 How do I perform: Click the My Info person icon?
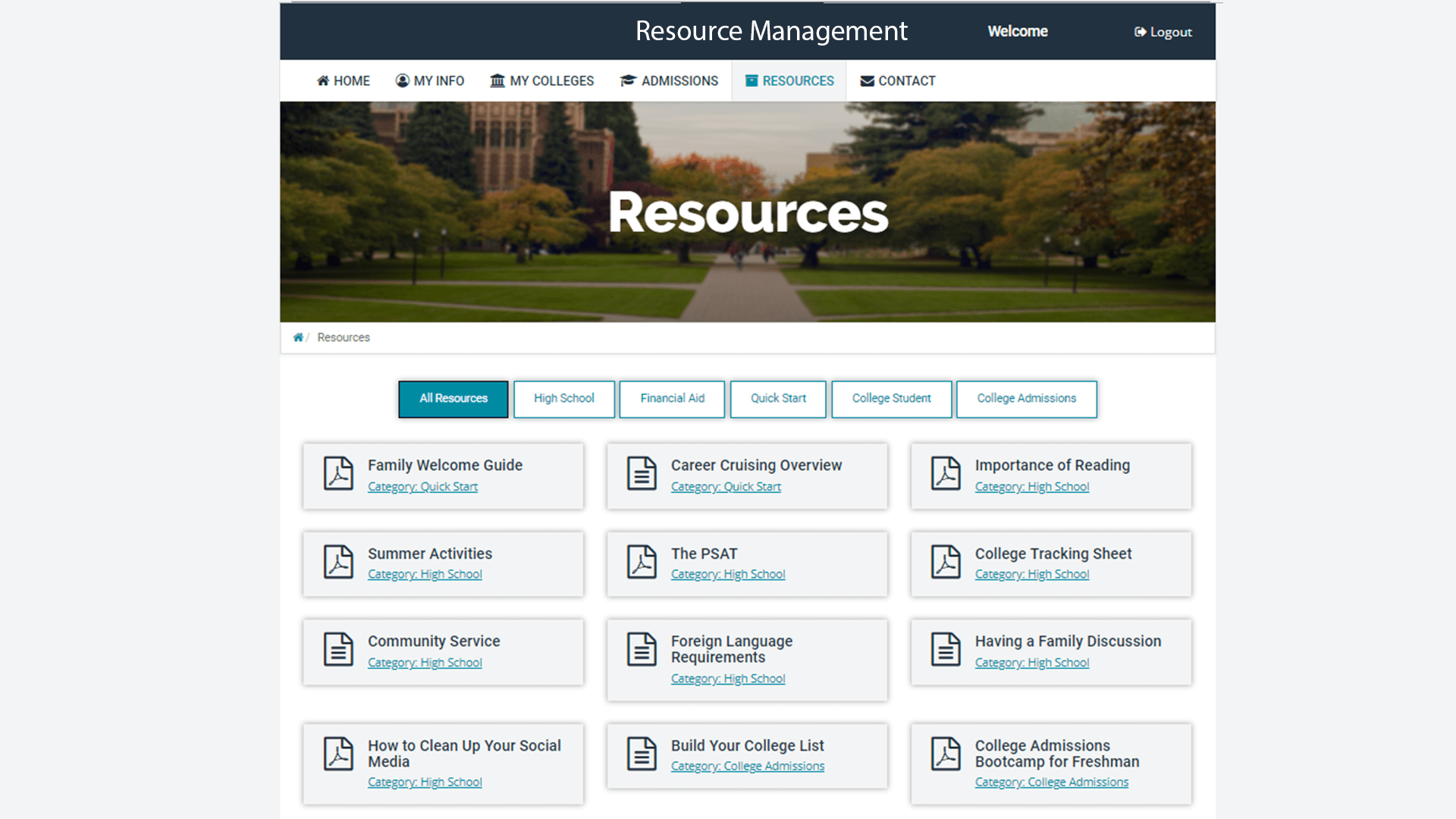(403, 80)
